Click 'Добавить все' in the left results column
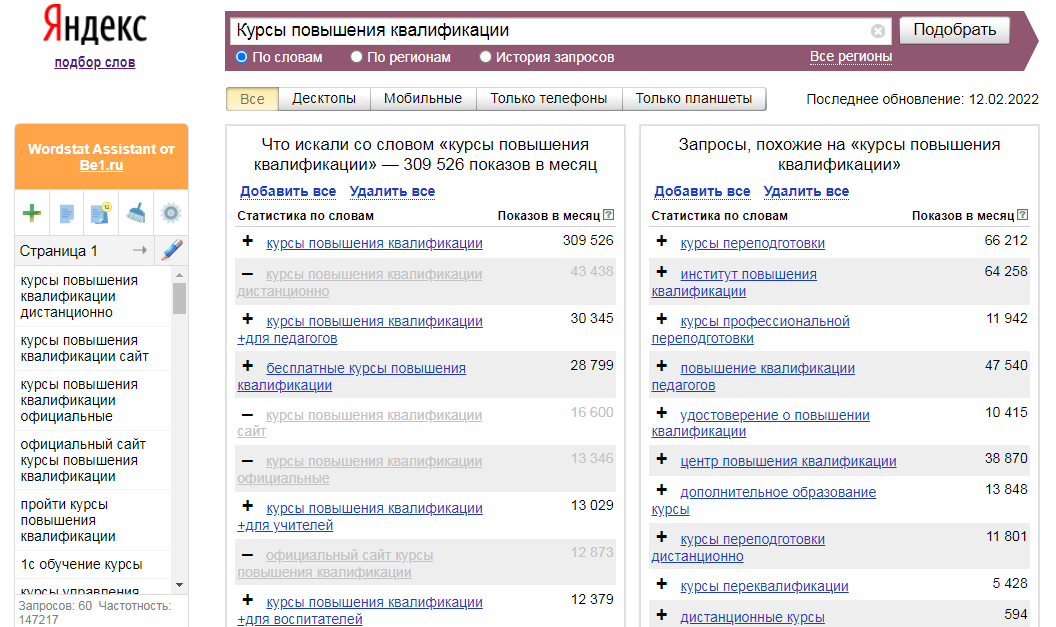The width and height of the screenshot is (1056, 627). (x=288, y=191)
